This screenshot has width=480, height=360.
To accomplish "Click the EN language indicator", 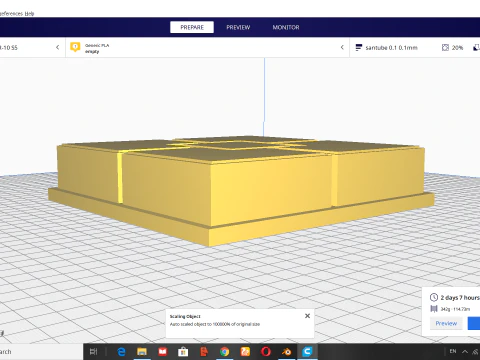I will pos(453,351).
